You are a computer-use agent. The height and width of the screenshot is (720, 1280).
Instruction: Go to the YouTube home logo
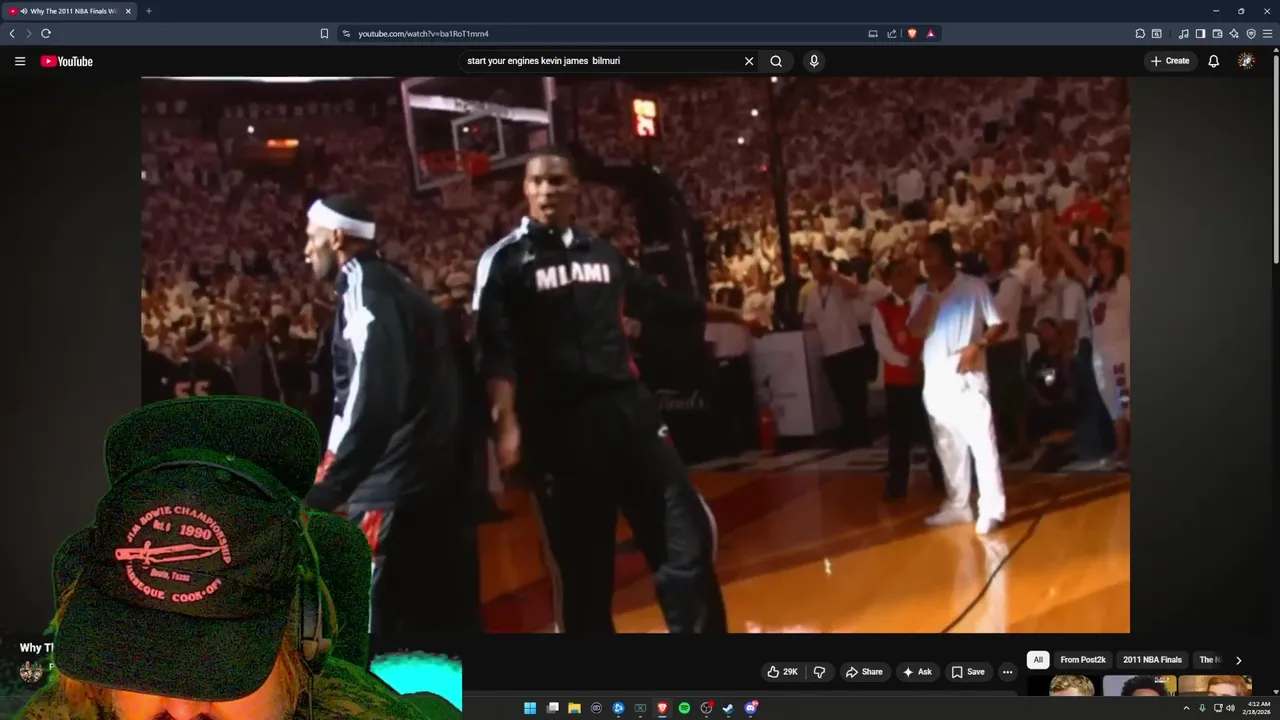pos(67,61)
